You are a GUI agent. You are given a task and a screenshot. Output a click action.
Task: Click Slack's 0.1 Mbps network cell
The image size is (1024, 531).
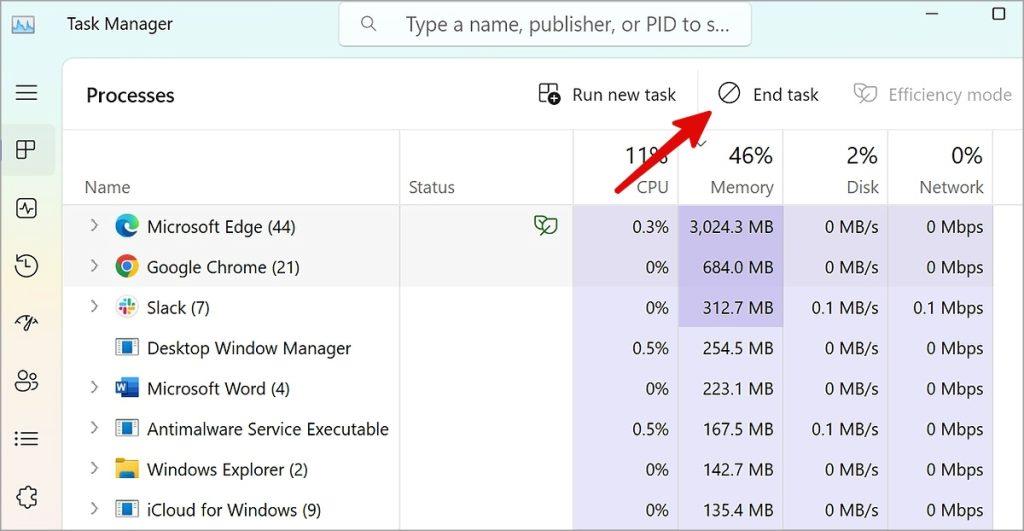(x=940, y=307)
